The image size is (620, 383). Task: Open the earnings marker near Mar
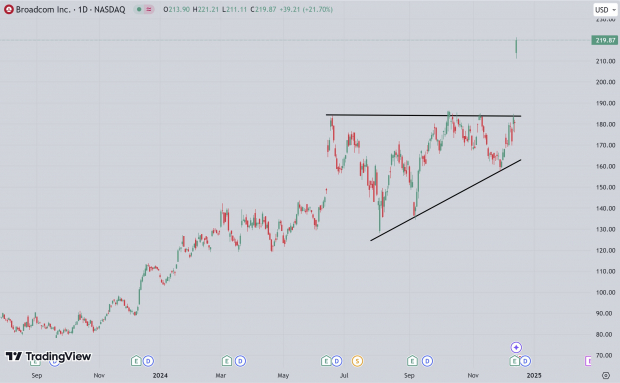(227, 361)
